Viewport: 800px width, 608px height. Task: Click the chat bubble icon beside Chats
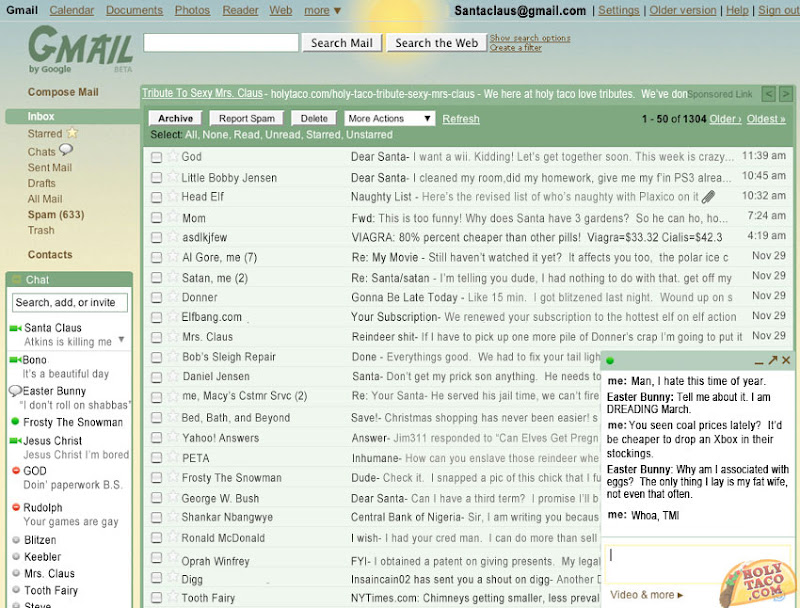click(x=66, y=149)
